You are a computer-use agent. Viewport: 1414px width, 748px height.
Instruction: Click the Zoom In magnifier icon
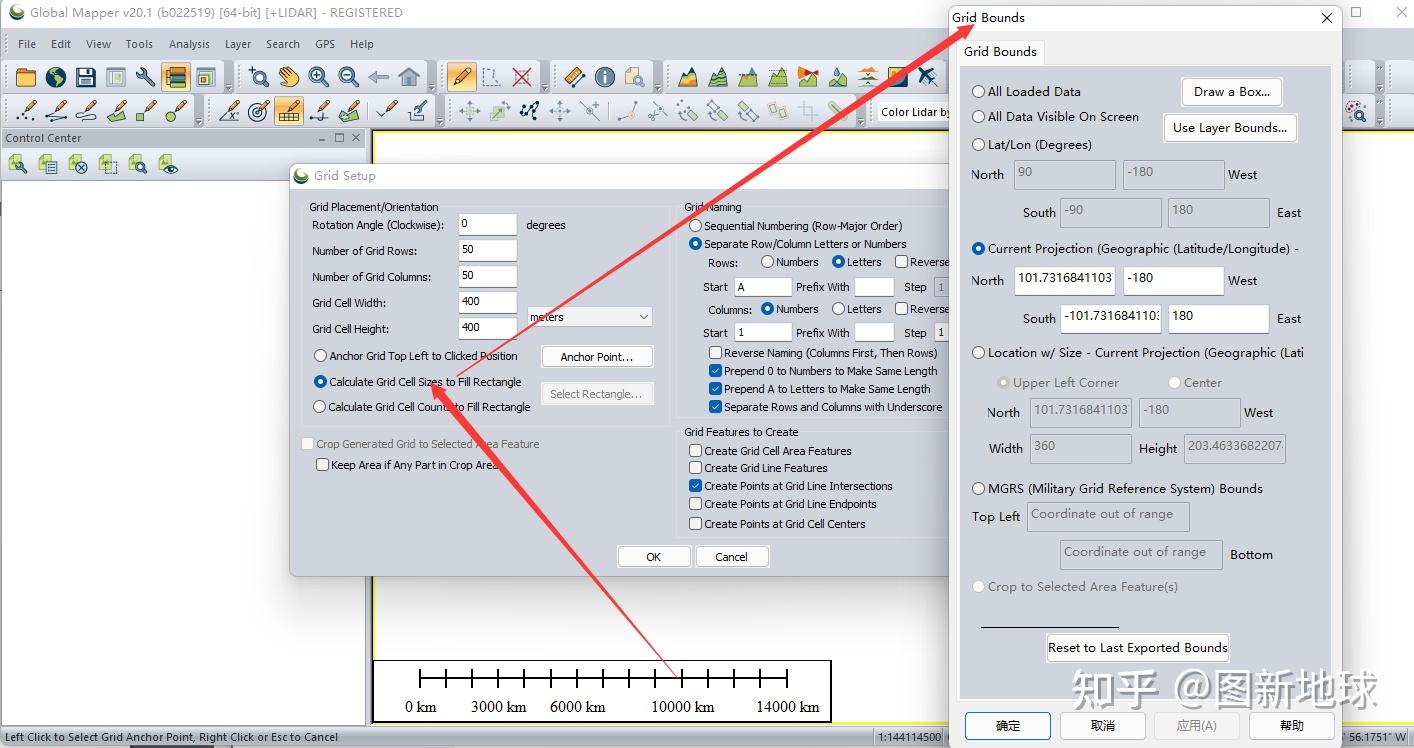(319, 77)
